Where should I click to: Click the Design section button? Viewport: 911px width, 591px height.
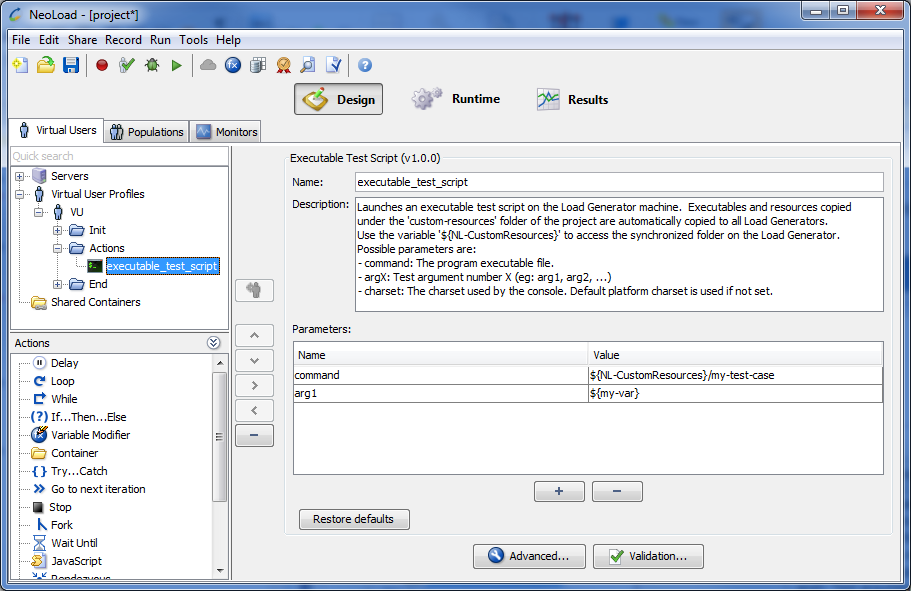tap(338, 99)
